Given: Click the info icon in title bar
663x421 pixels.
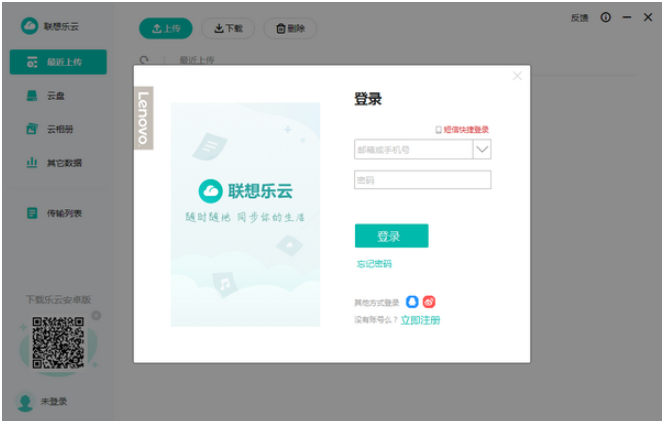Looking at the screenshot, I should (x=605, y=17).
